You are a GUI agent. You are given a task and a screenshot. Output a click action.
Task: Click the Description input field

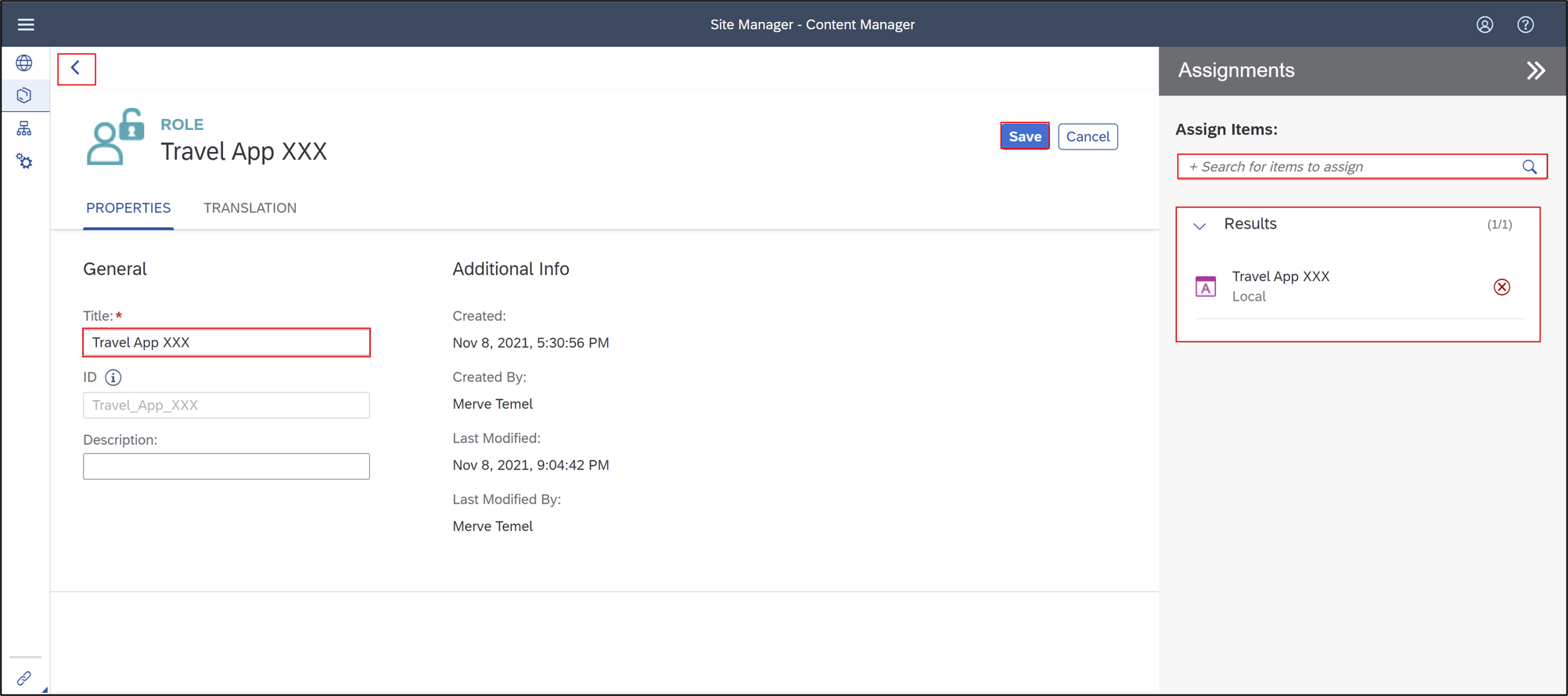pyautogui.click(x=226, y=466)
